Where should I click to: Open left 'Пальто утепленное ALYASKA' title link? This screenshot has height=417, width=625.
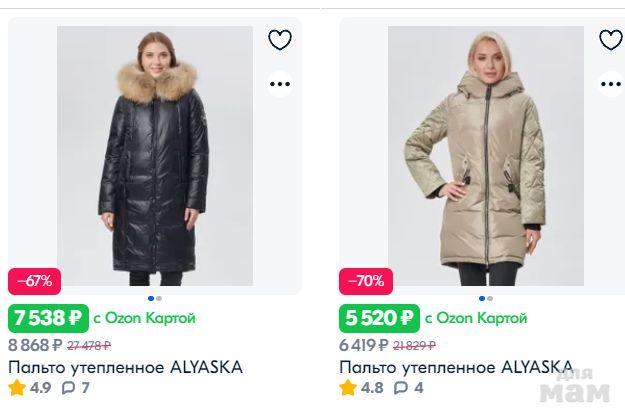click(x=125, y=367)
